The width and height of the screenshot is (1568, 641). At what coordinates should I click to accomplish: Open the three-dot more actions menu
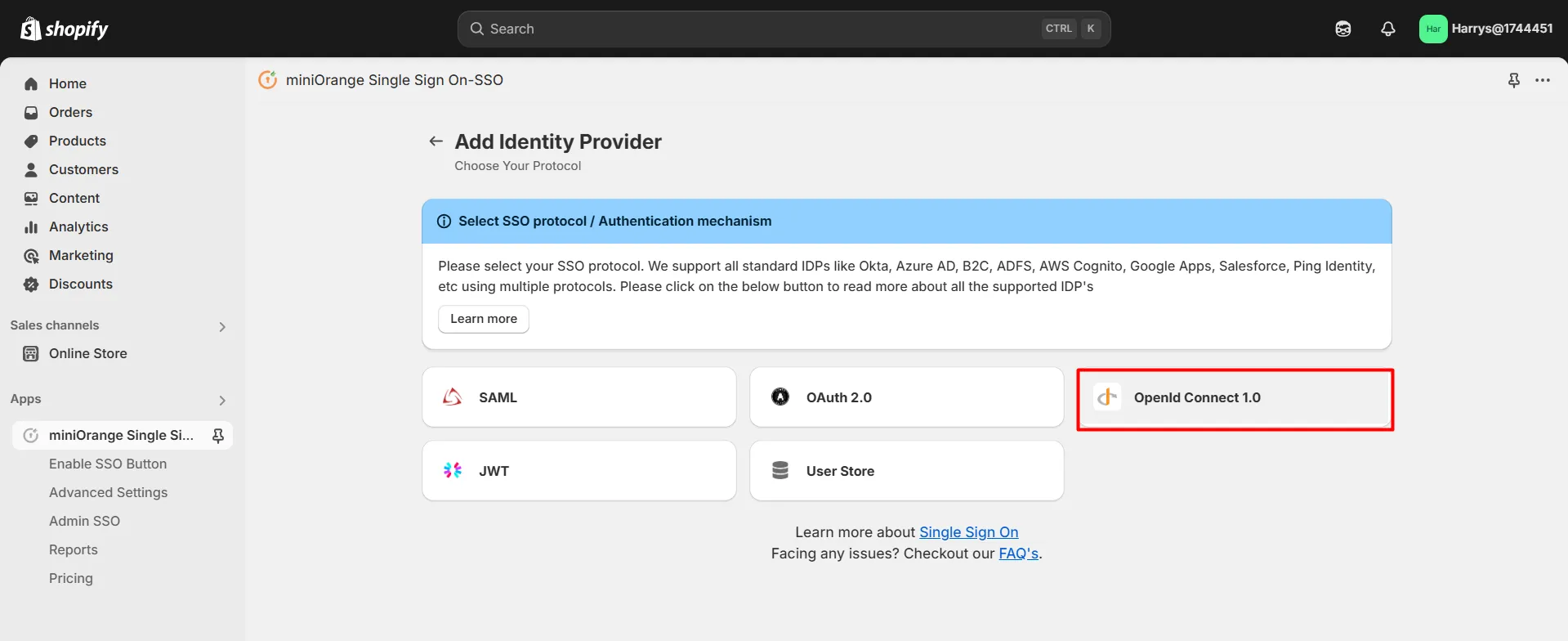pyautogui.click(x=1543, y=80)
